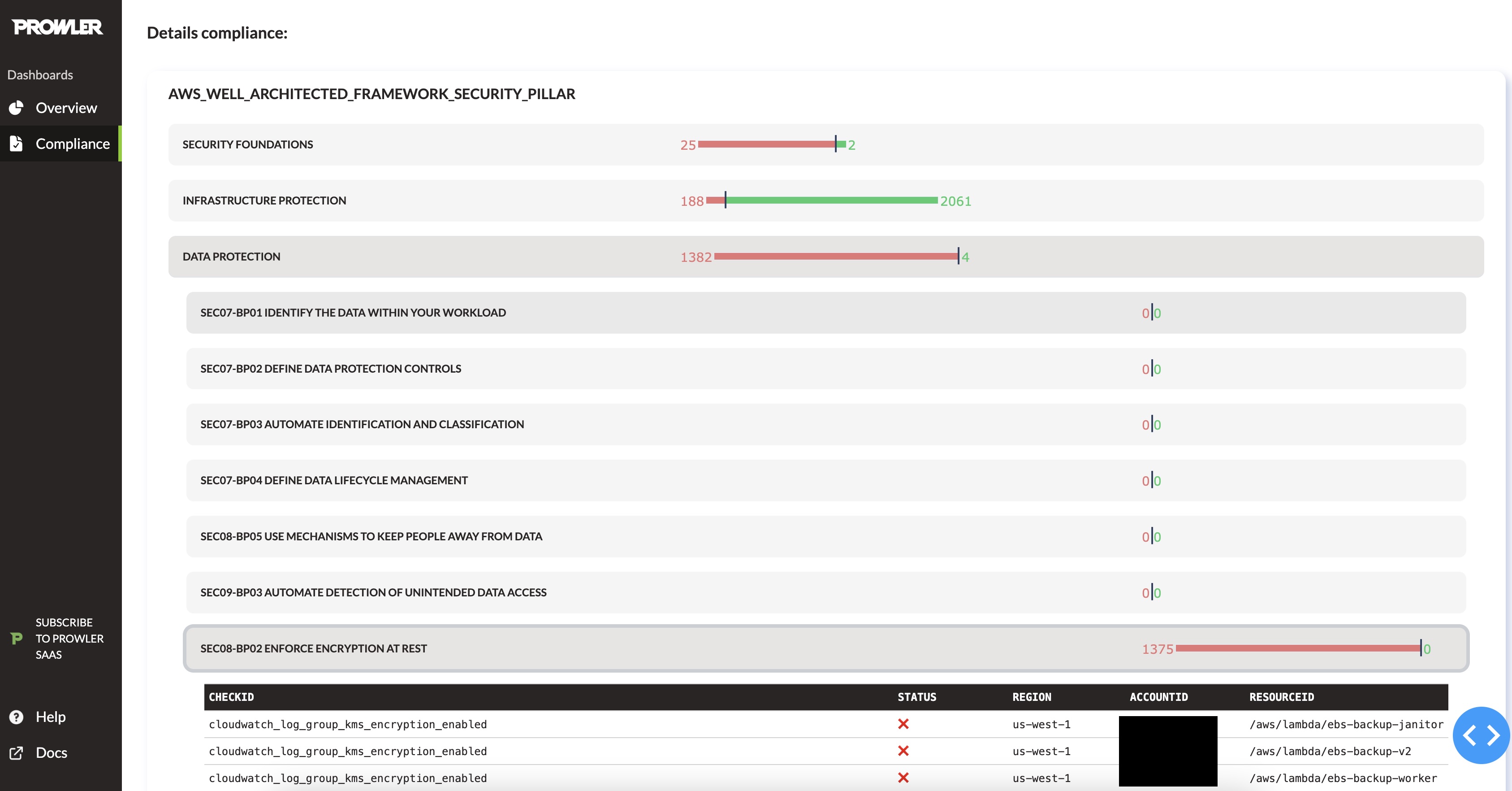Click the /aws/lambda/ebs-backup-janitor resource cell
This screenshot has width=1512, height=791.
(x=1346, y=725)
